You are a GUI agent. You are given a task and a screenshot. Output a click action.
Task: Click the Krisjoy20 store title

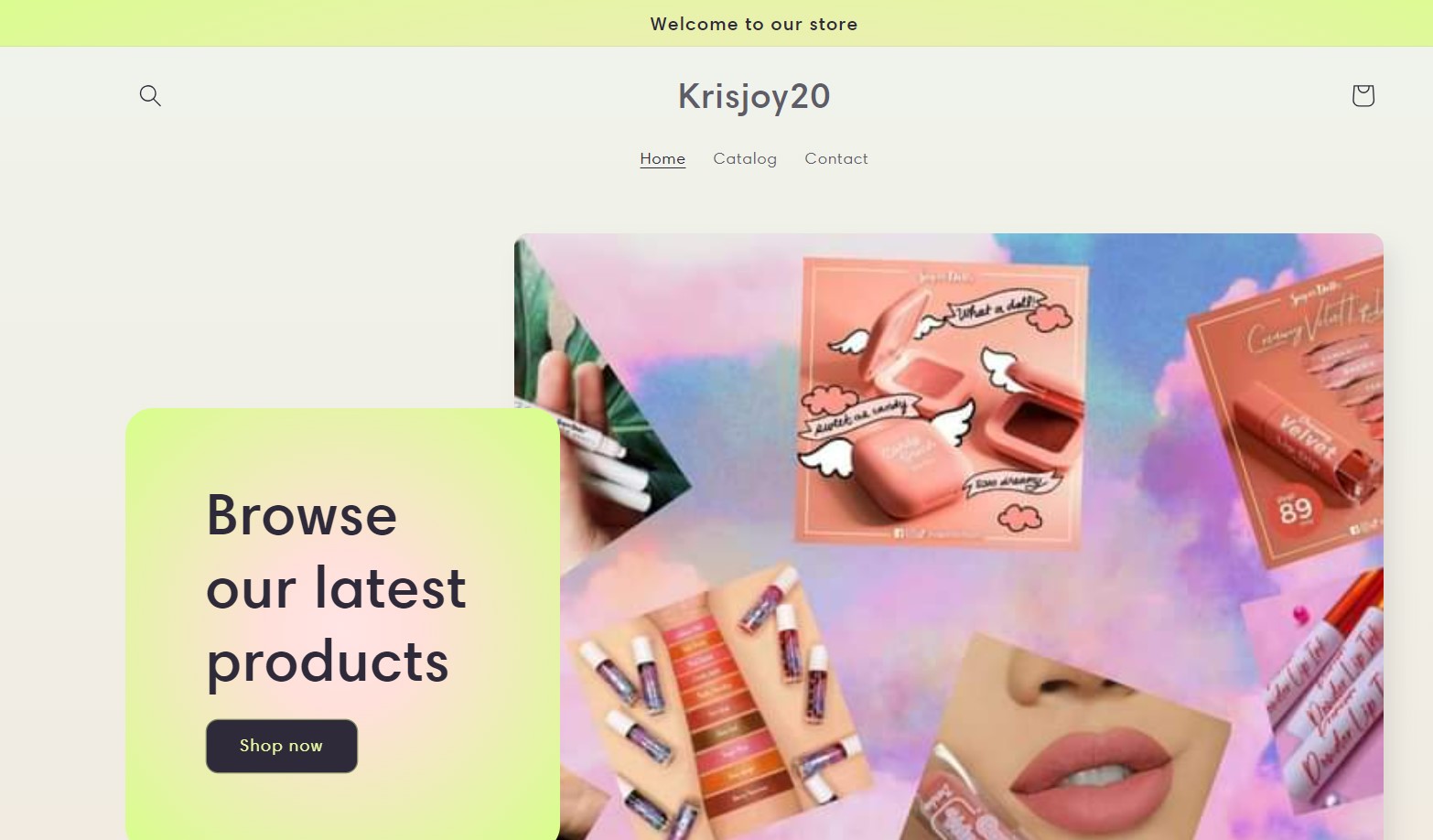click(x=754, y=96)
